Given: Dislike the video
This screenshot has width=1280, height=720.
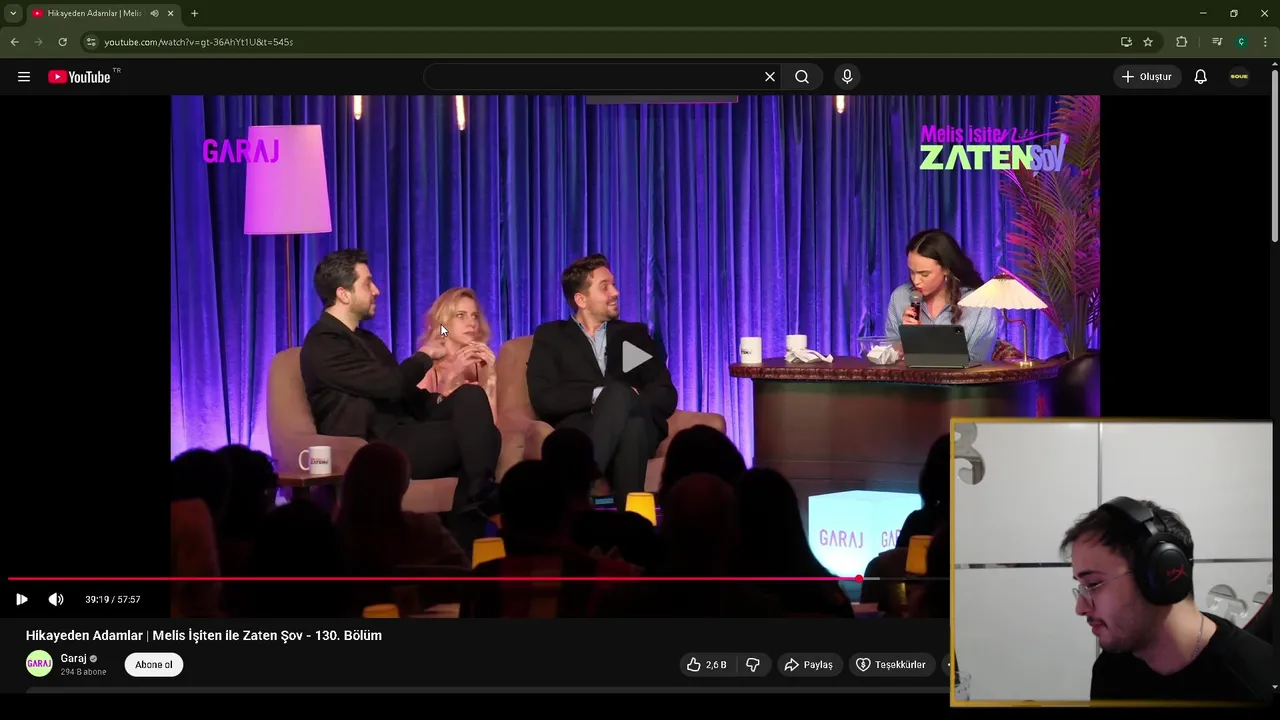Looking at the screenshot, I should 753,664.
